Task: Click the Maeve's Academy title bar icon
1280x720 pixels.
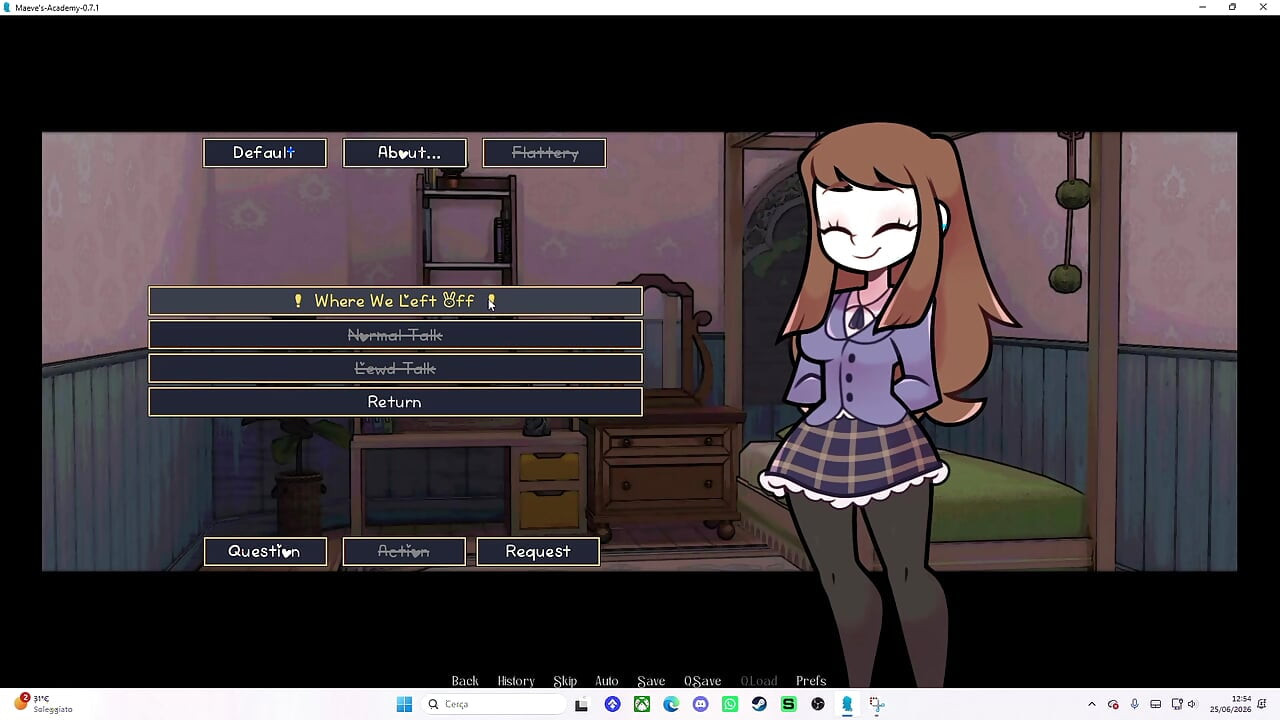Action: pos(8,7)
